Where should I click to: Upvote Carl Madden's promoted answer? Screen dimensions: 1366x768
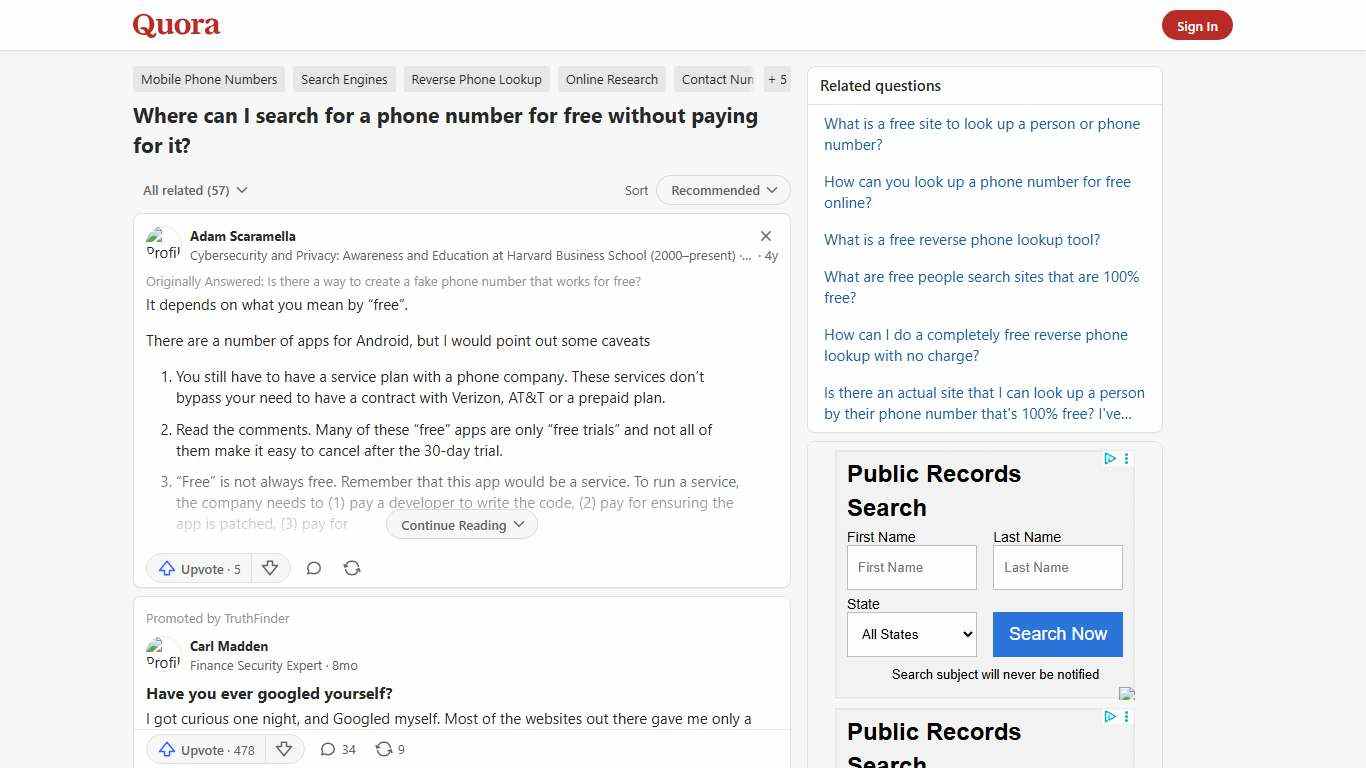pos(204,749)
